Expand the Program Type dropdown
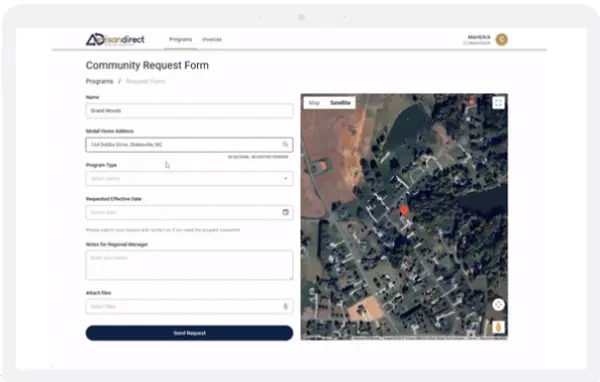 tap(189, 178)
